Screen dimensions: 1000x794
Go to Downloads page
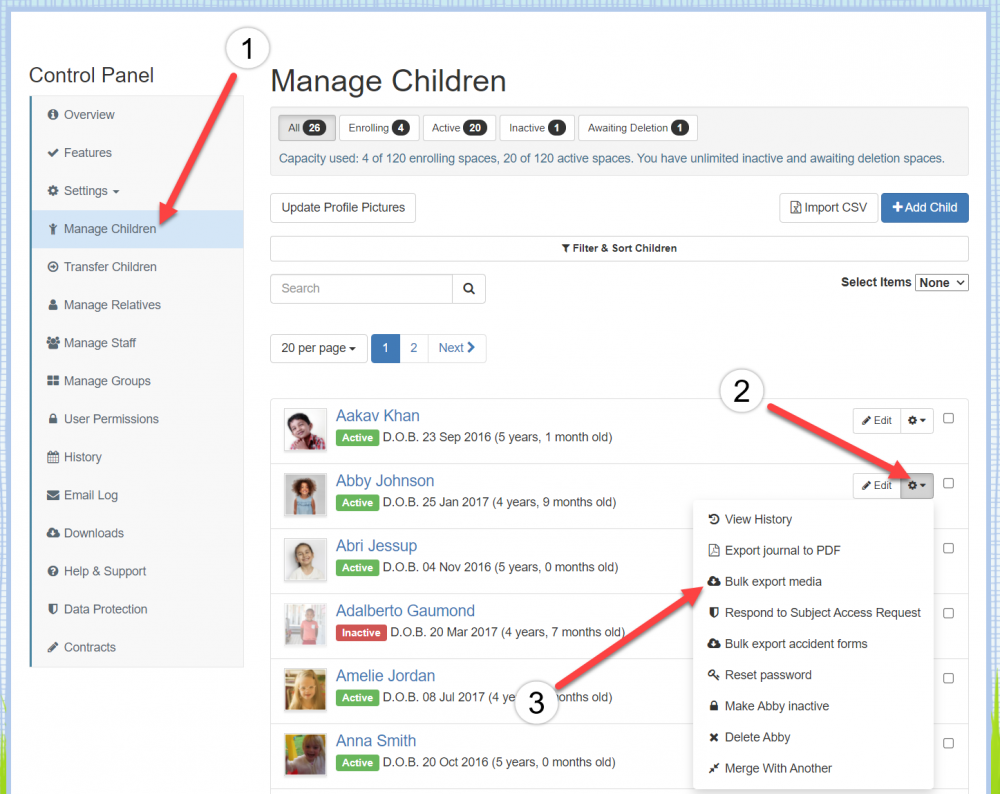[138, 533]
